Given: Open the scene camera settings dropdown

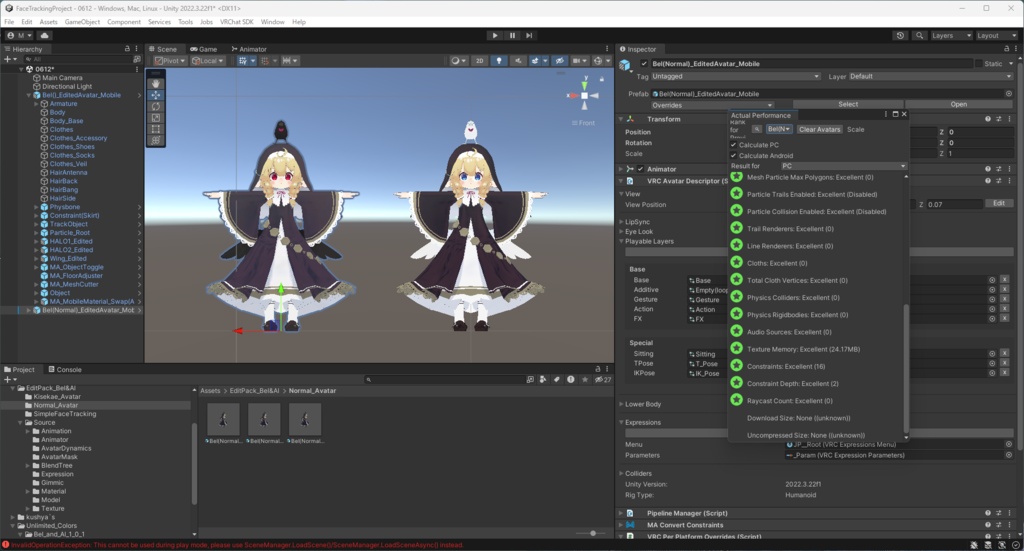Looking at the screenshot, I should click(579, 61).
